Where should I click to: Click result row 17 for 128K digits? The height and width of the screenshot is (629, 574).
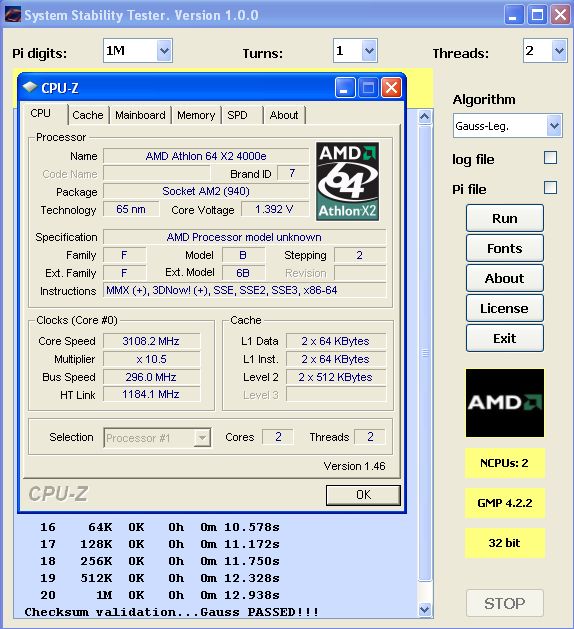[160, 544]
